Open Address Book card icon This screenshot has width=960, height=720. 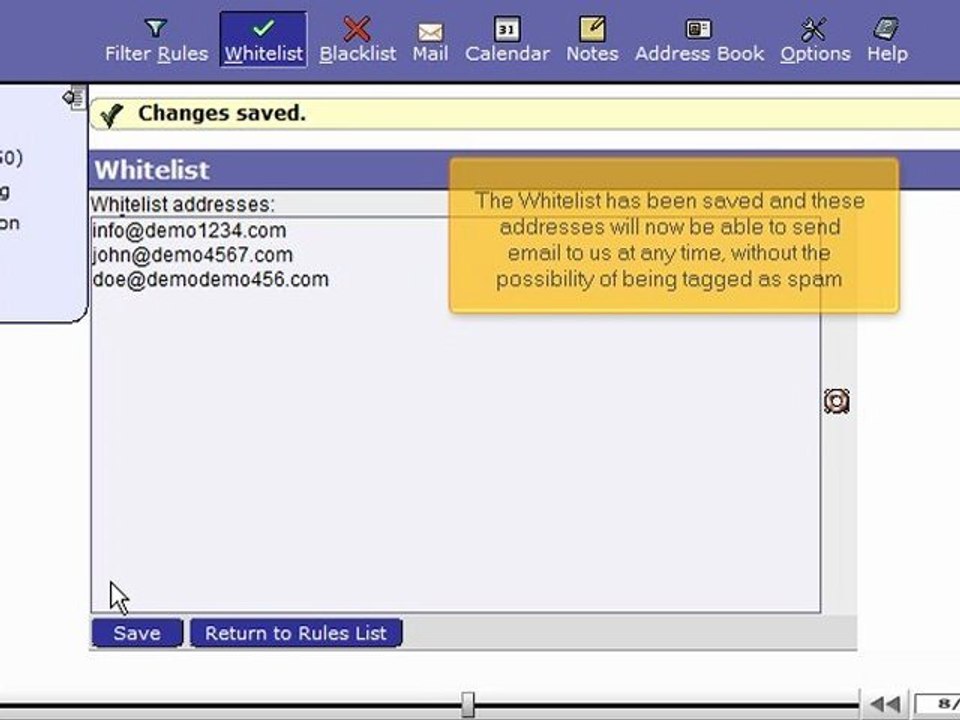(699, 29)
